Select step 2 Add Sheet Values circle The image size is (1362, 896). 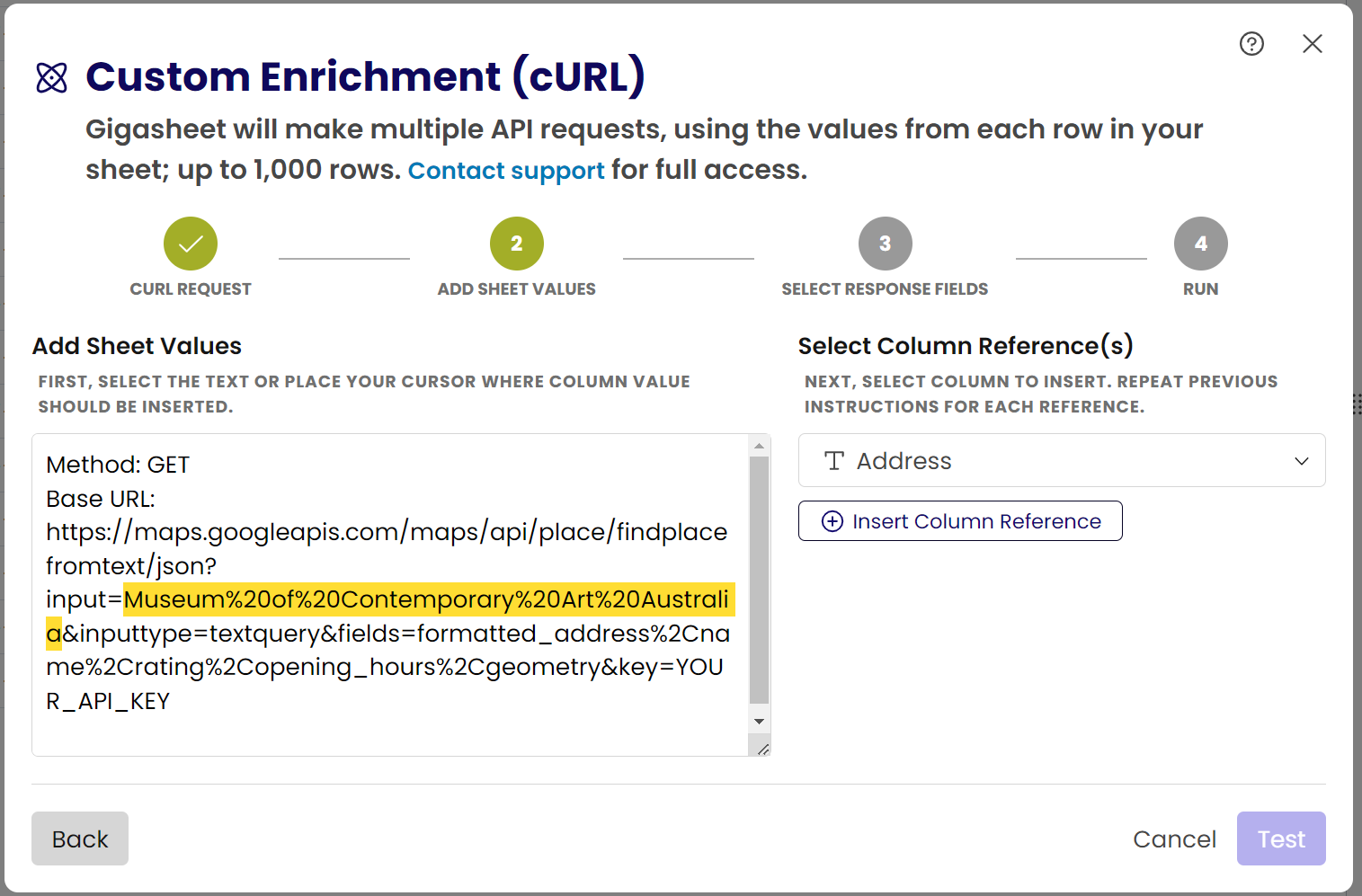[x=517, y=244]
